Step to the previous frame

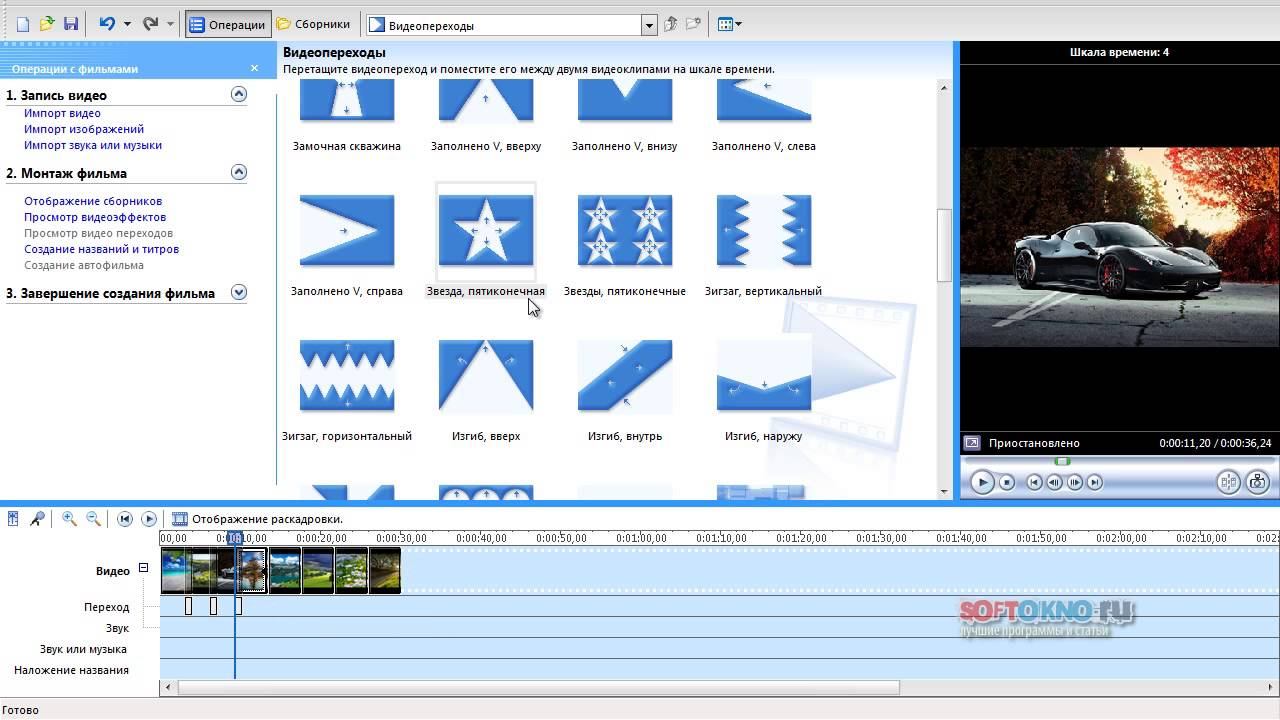pos(1055,482)
